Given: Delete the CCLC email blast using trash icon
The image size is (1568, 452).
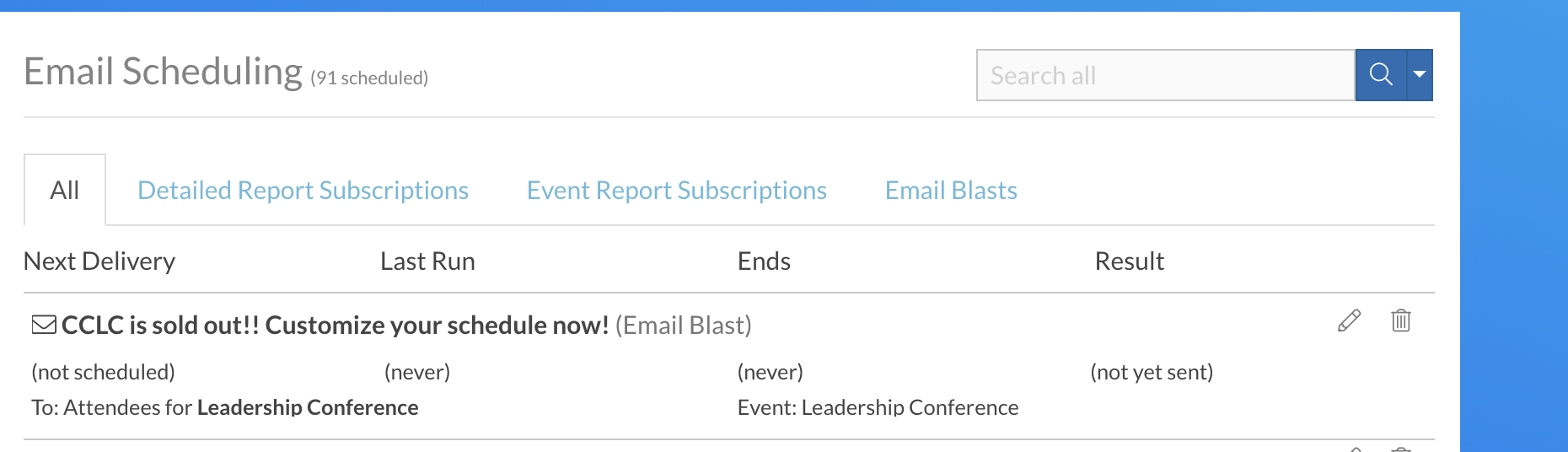Looking at the screenshot, I should (1401, 320).
